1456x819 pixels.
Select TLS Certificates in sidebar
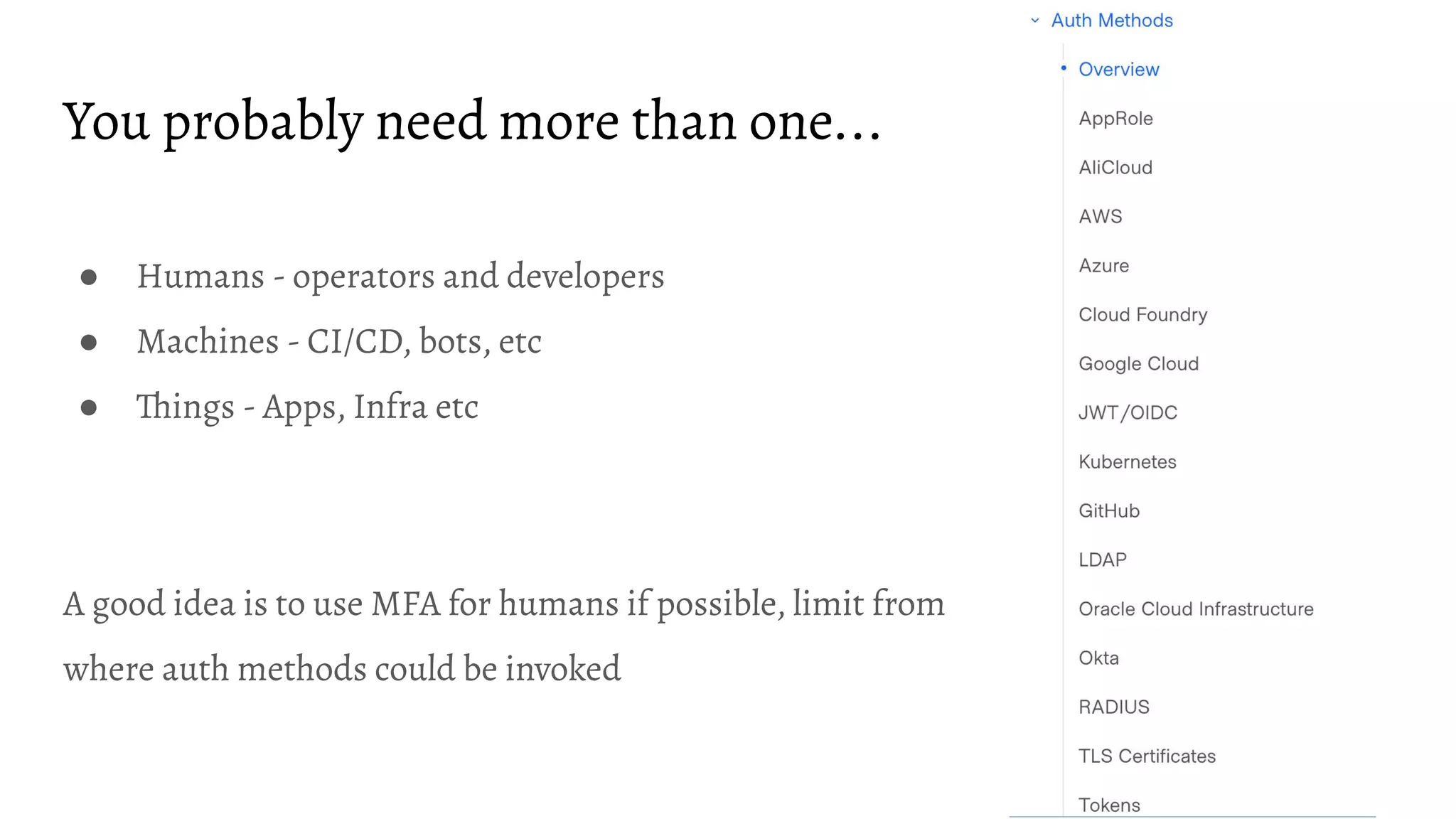pos(1147,756)
